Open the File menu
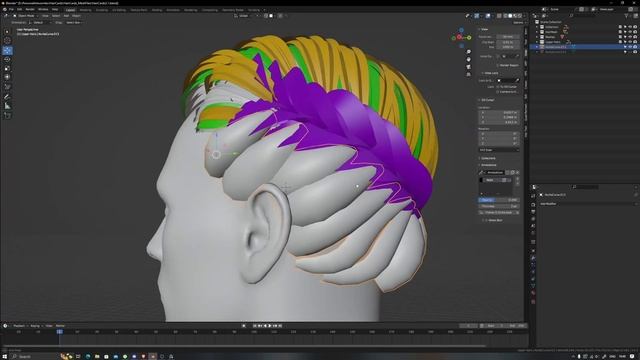640x360 pixels. click(11, 9)
